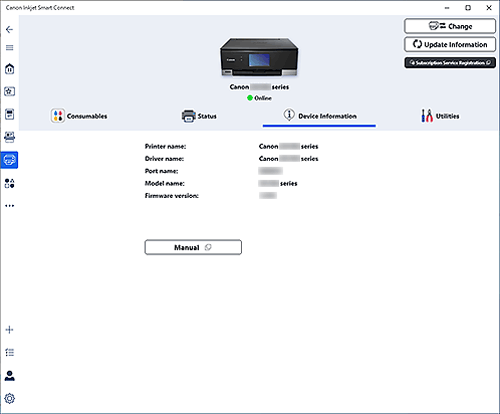The image size is (500, 414).
Task: Open the checklist icon in sidebar
Action: tap(9, 352)
